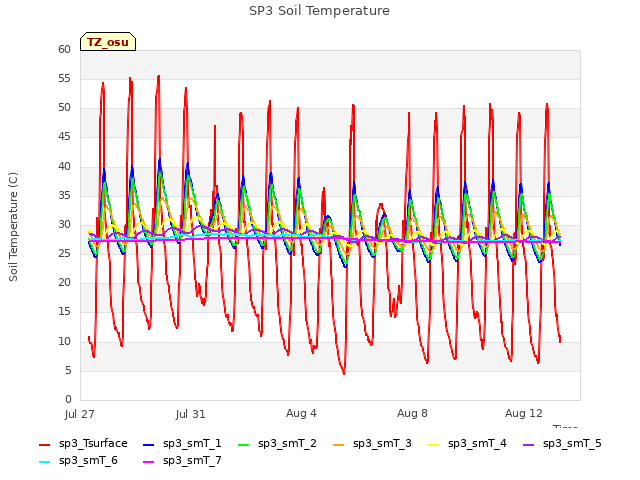640x480 pixels.
Task: Click the 10 y-axis tick label
Action: pyautogui.click(x=64, y=341)
